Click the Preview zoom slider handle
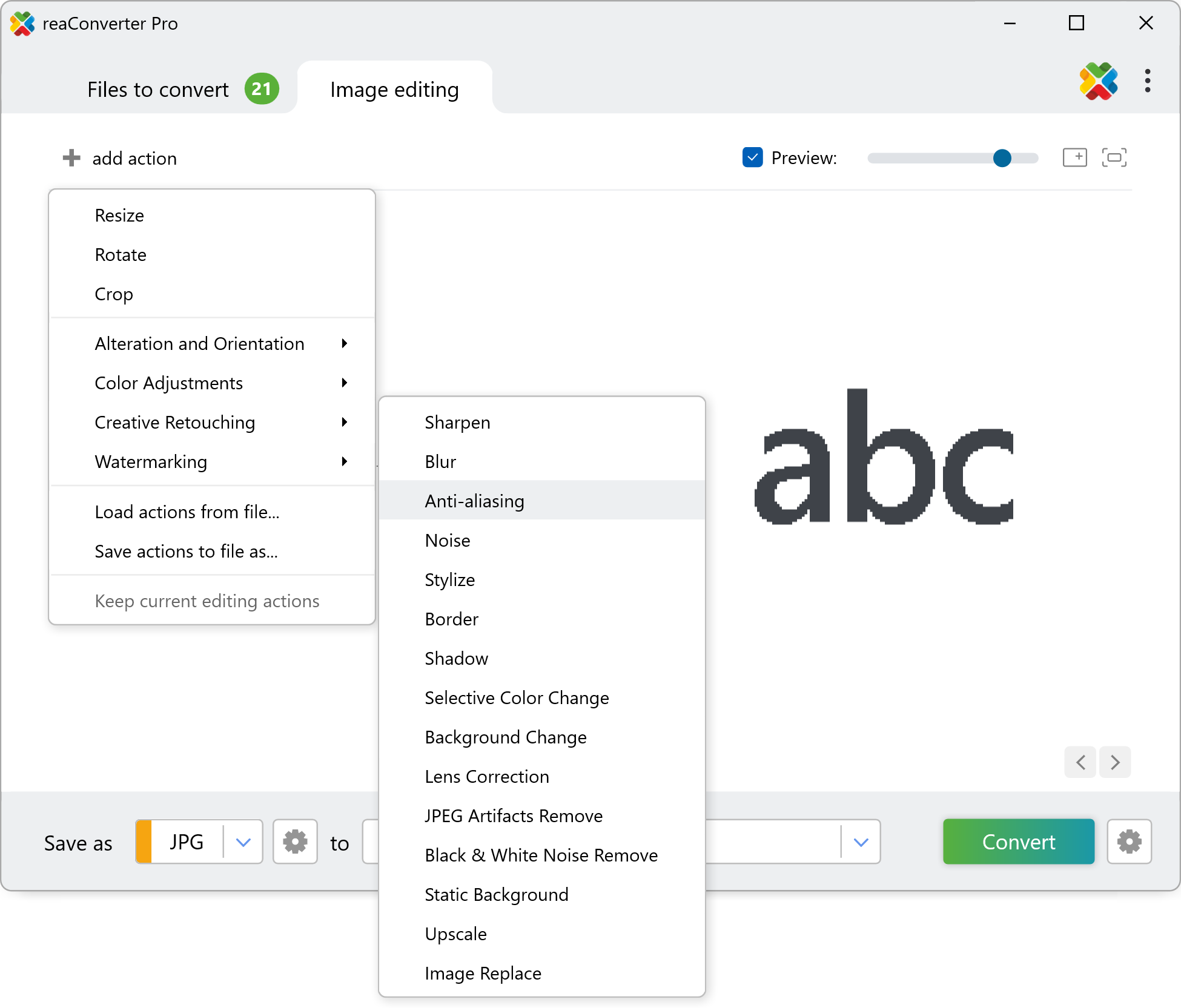The height and width of the screenshot is (1008, 1181). [x=1002, y=158]
